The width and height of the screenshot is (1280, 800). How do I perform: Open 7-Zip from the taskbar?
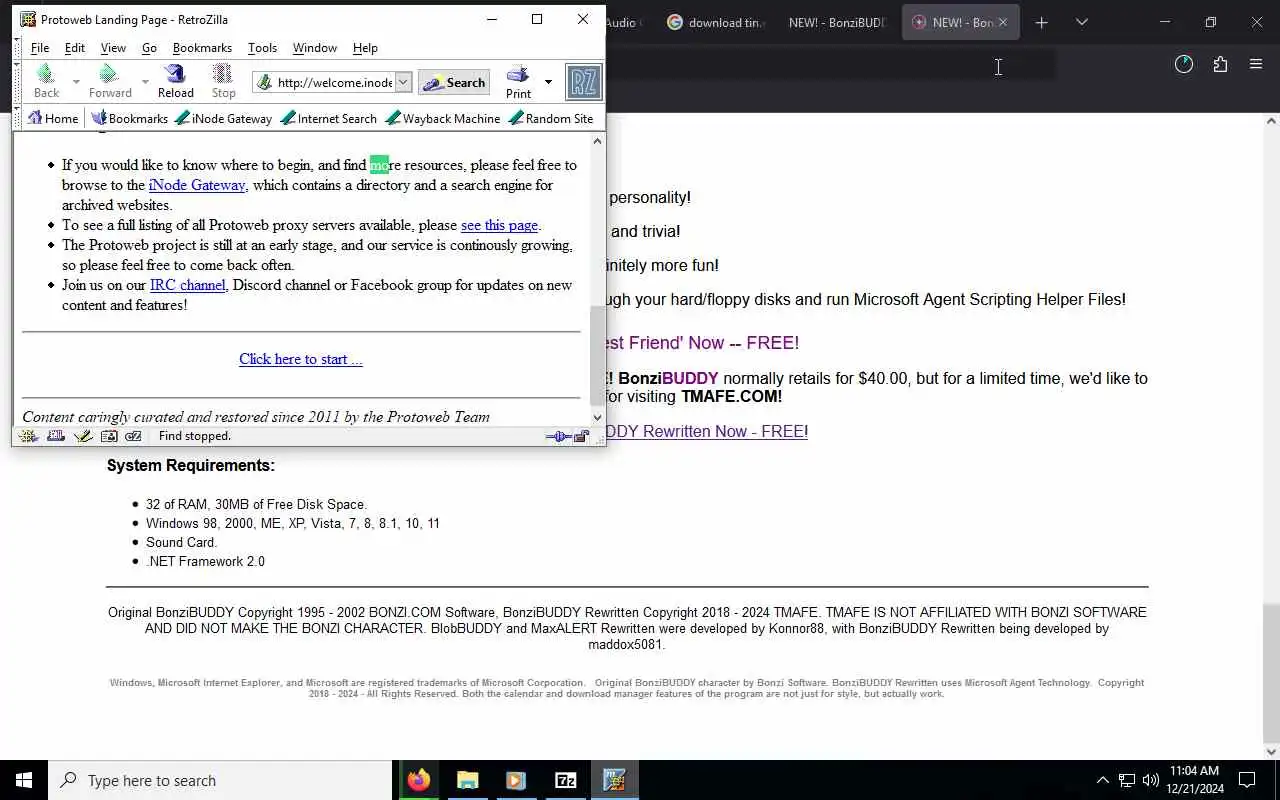565,780
